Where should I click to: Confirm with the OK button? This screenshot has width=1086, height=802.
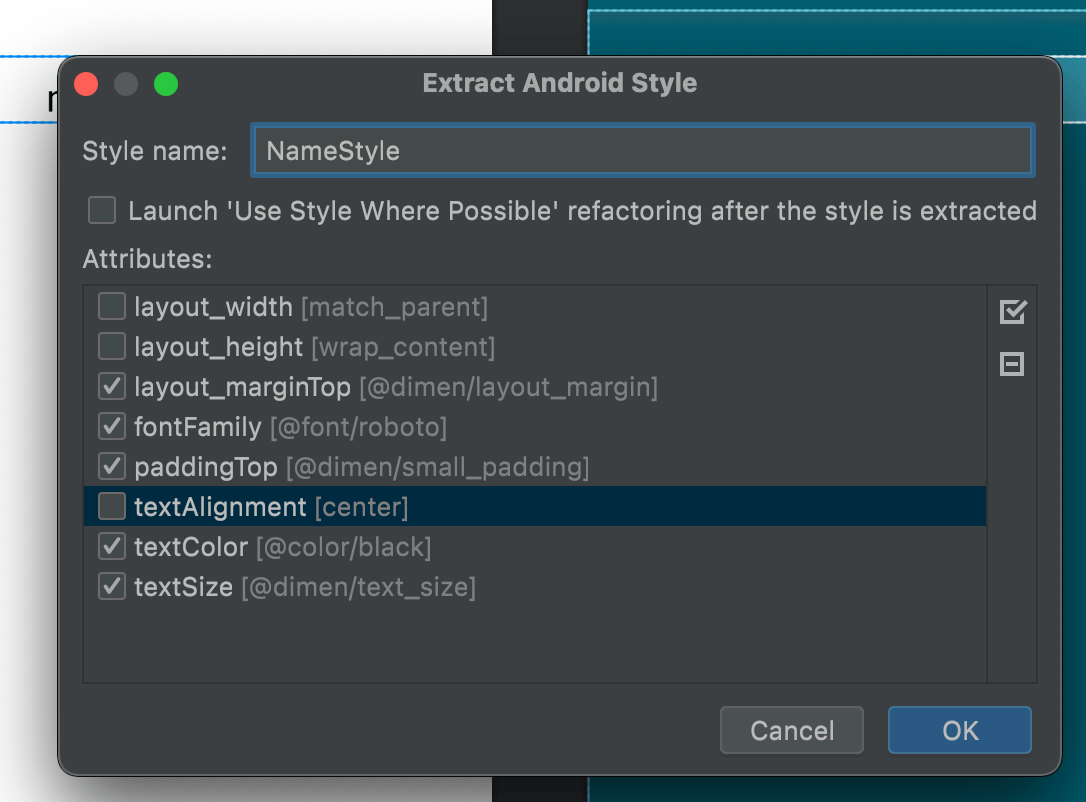tap(959, 730)
